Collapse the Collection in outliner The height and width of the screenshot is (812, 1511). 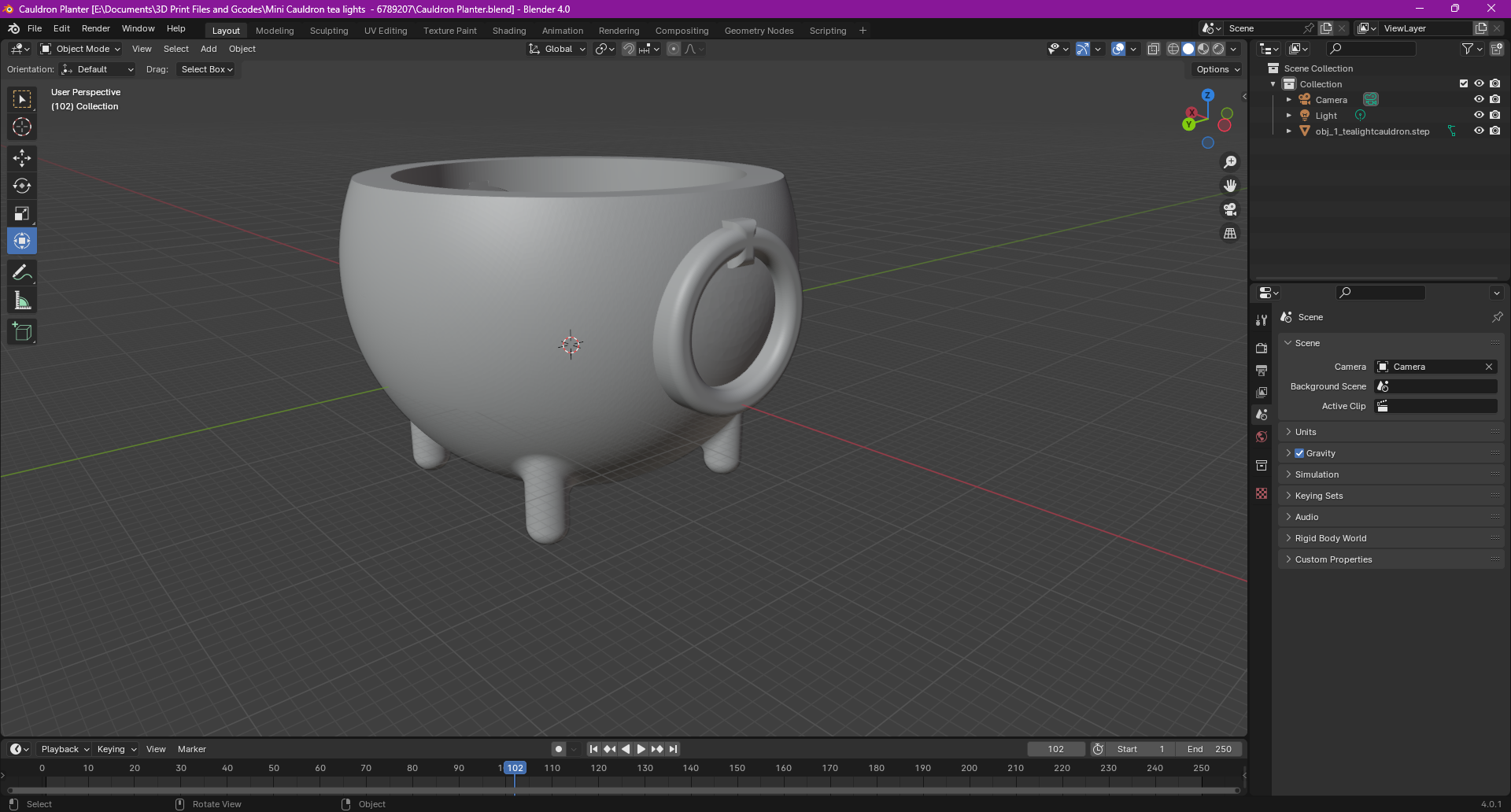pos(1273,84)
